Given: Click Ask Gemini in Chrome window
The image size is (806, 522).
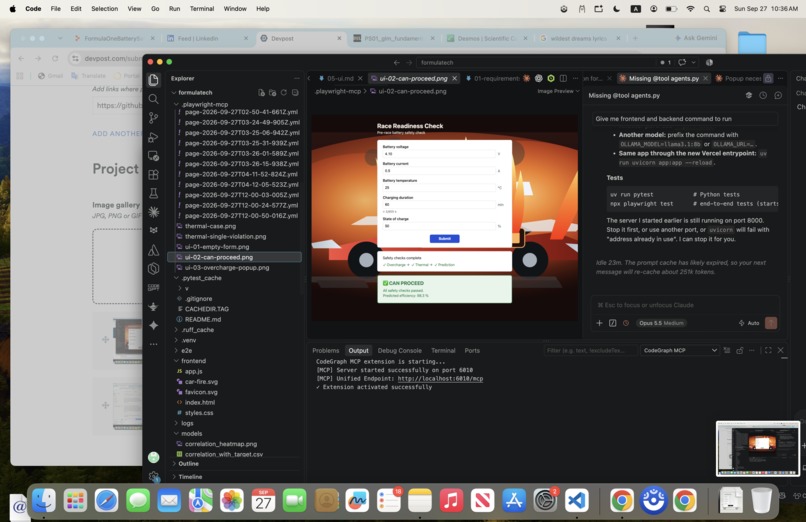Looking at the screenshot, I should point(695,38).
